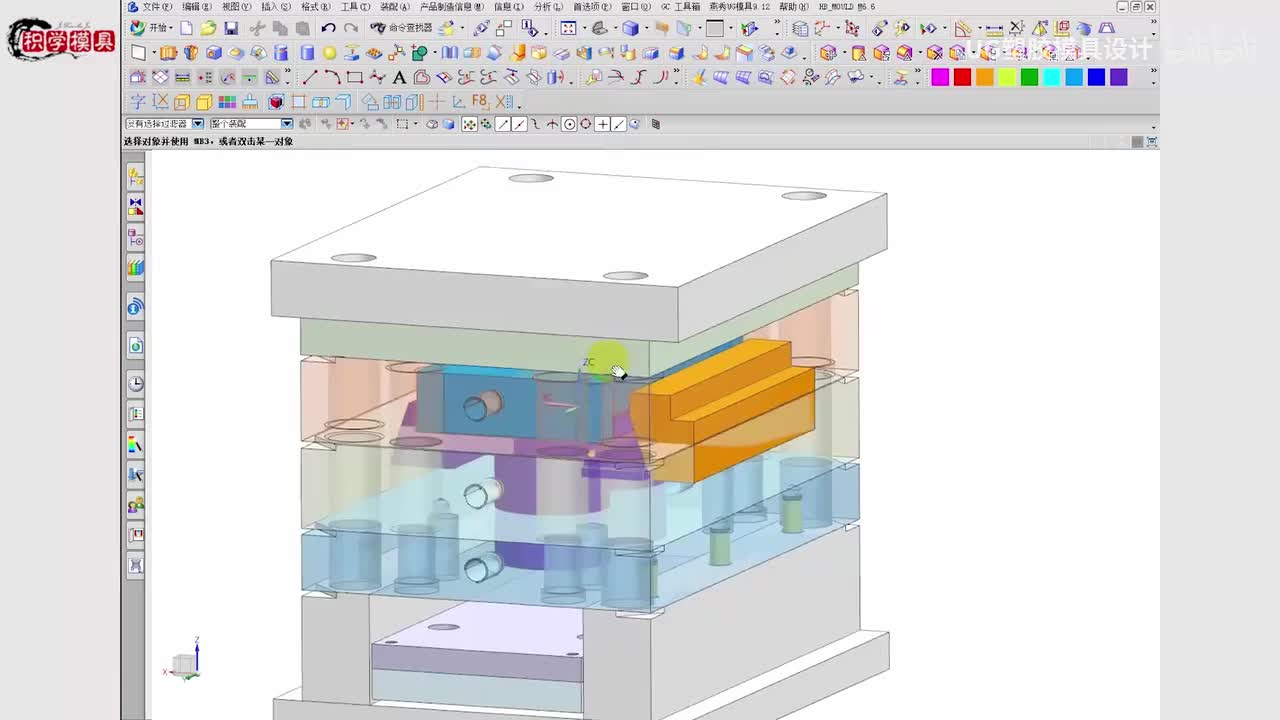This screenshot has width=1280, height=720.
Task: Open the colored books library tab
Action: pos(136,268)
